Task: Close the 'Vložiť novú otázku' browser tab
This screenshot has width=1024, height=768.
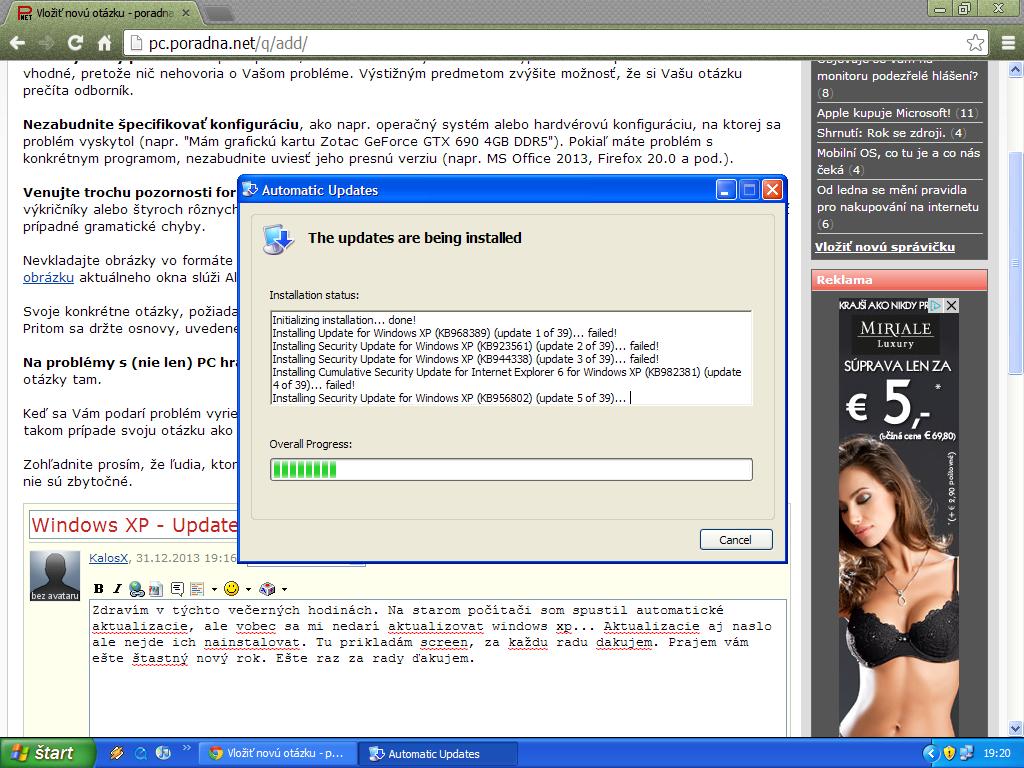Action: (186, 12)
